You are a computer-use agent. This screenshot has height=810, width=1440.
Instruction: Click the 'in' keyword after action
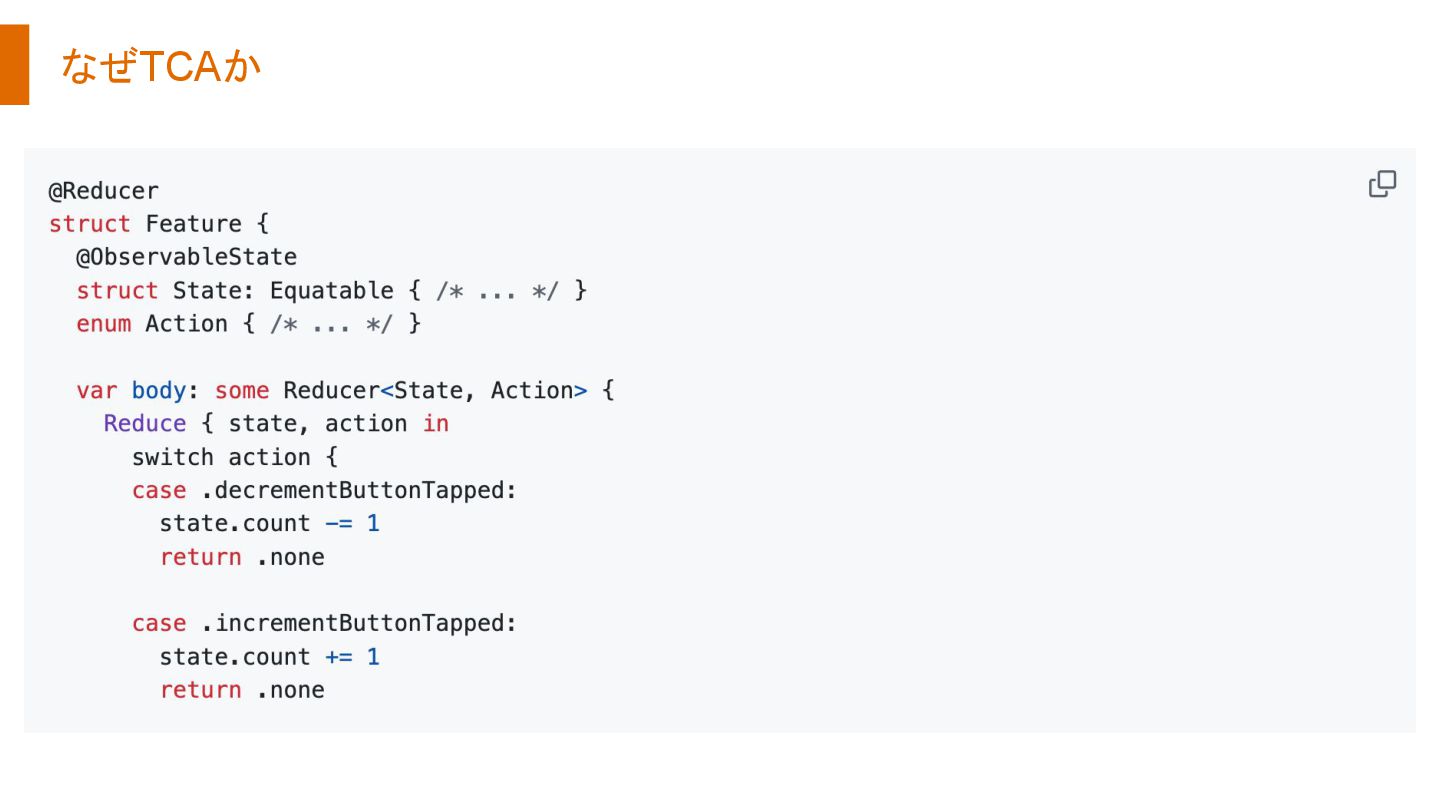click(x=436, y=424)
